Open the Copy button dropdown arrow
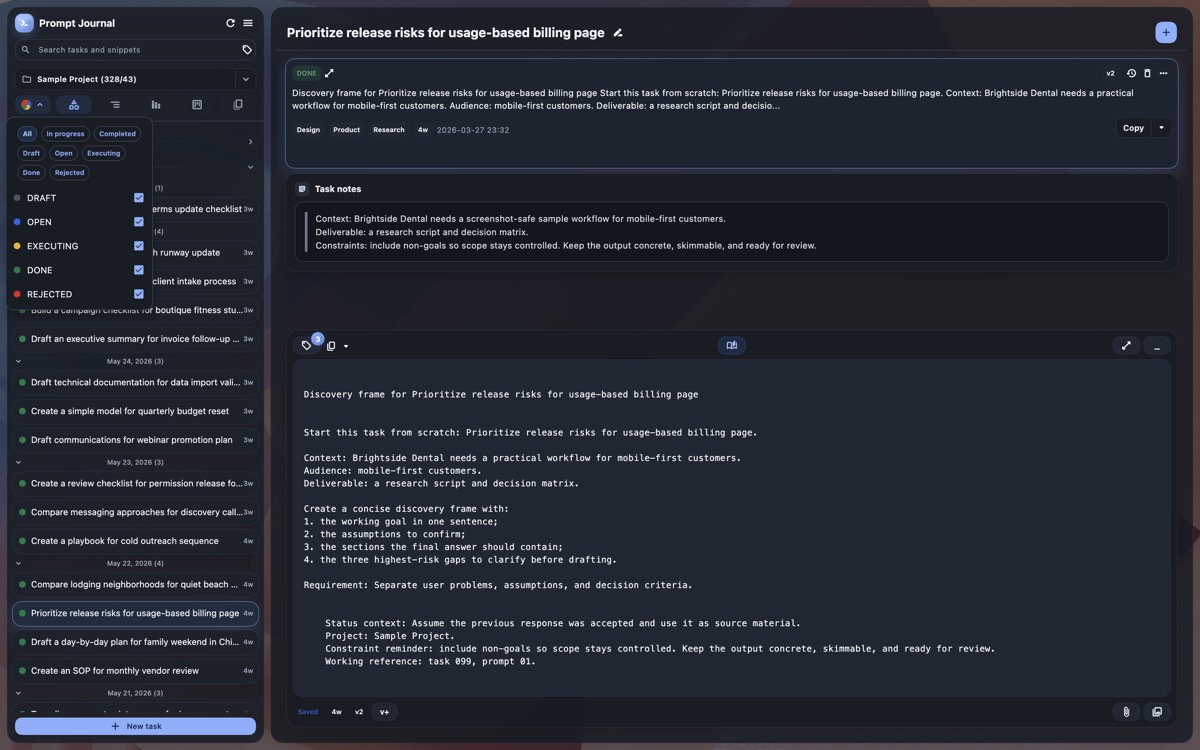Screen dimensions: 1200x750 pyautogui.click(x=1161, y=128)
